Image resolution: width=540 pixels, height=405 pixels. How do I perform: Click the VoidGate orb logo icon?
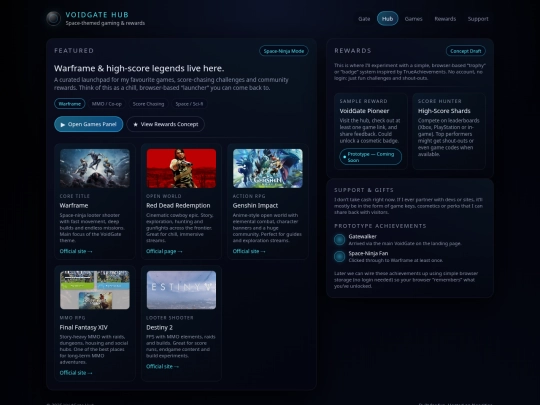click(x=53, y=18)
